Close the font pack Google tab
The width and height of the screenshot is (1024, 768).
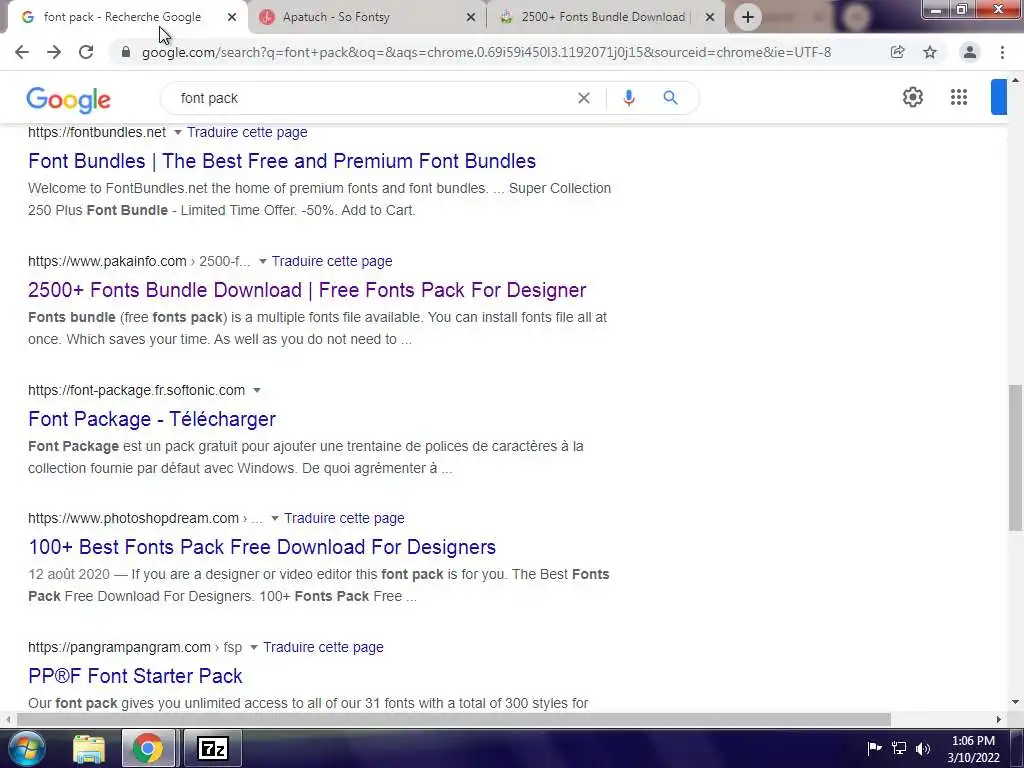(x=232, y=17)
